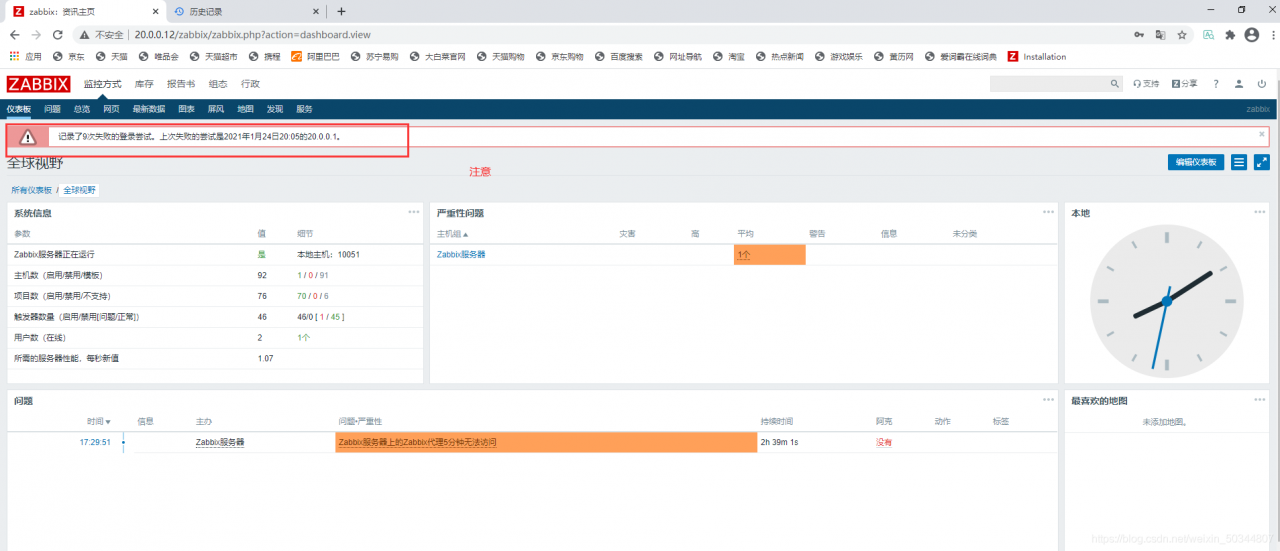Viewport: 1280px width, 551px height.
Task: Select 服务 submenu tab
Action: point(305,109)
